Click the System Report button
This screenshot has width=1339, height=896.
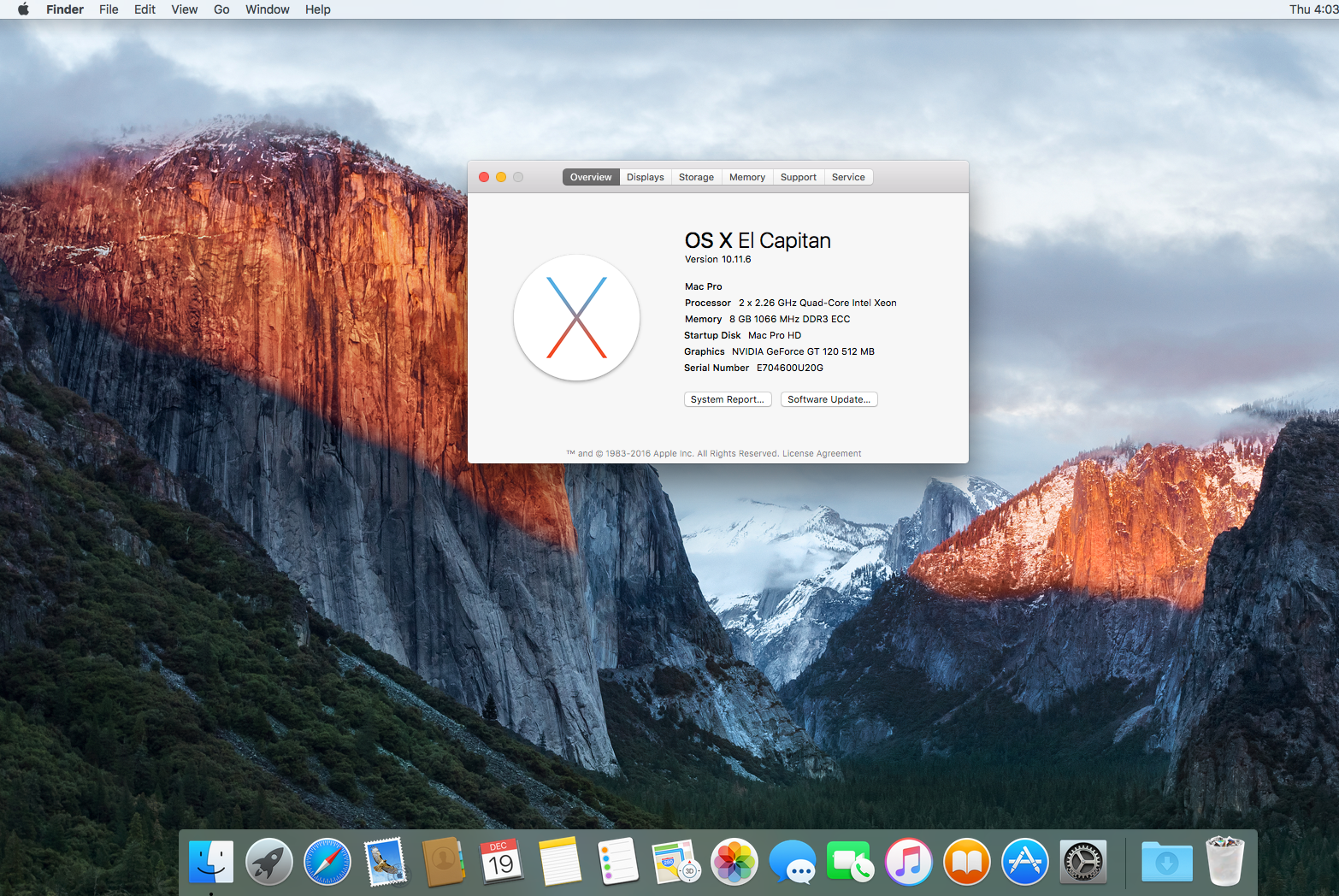pyautogui.click(x=728, y=399)
